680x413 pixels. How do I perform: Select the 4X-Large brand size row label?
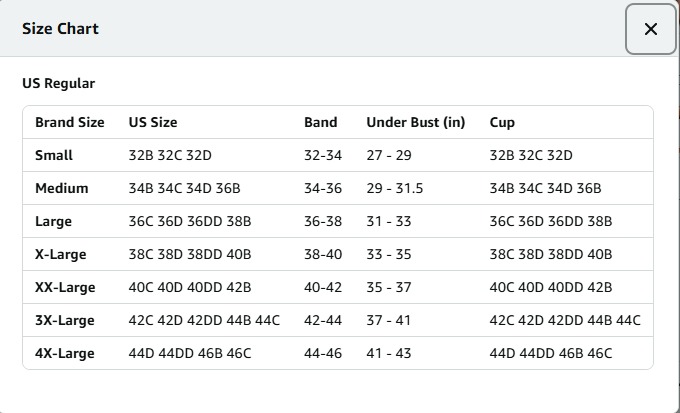(65, 354)
